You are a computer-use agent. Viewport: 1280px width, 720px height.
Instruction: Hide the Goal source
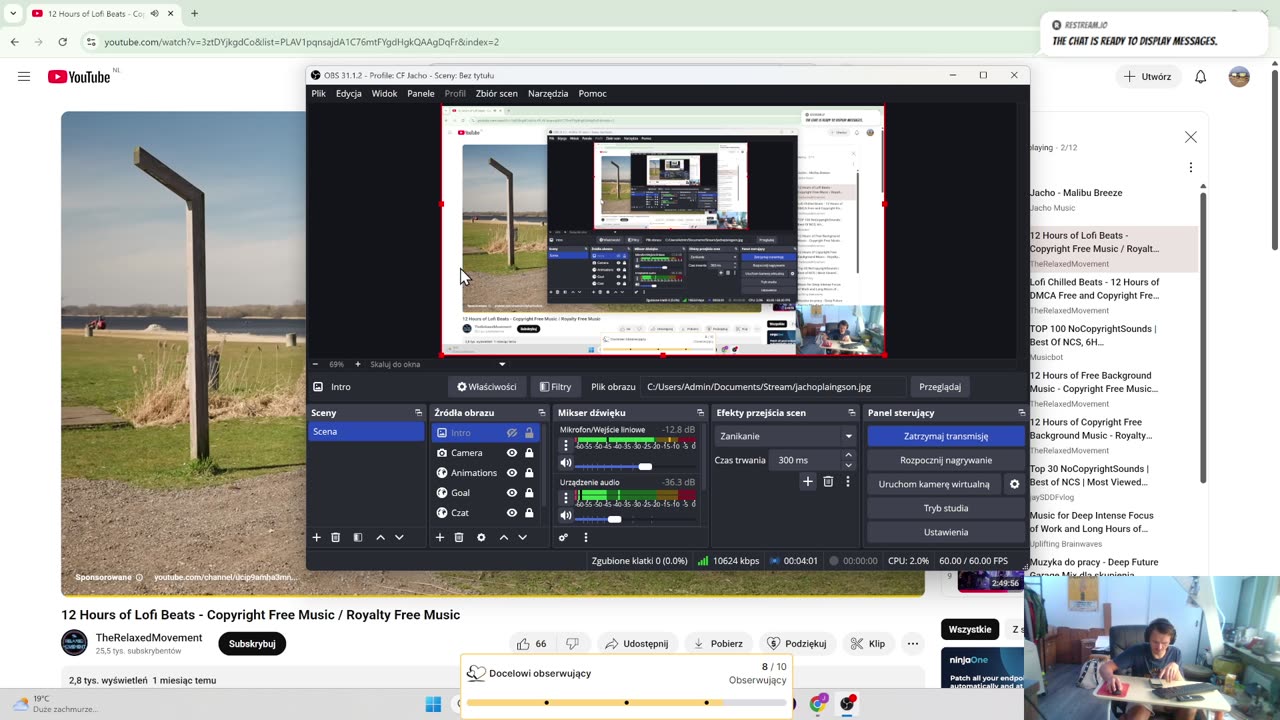tap(511, 493)
